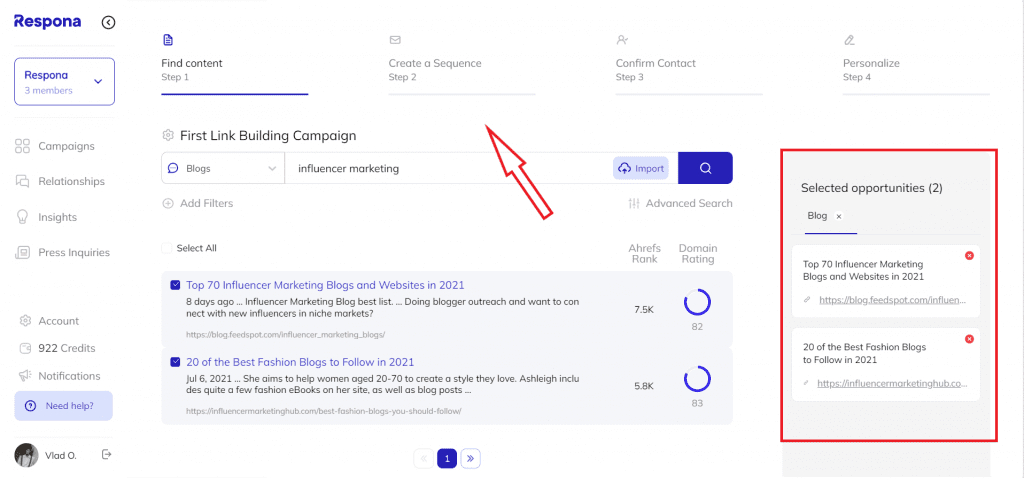The height and width of the screenshot is (478, 1024).
Task: Uncheck 20 of the Best Fashion Blogs result
Action: click(x=175, y=362)
